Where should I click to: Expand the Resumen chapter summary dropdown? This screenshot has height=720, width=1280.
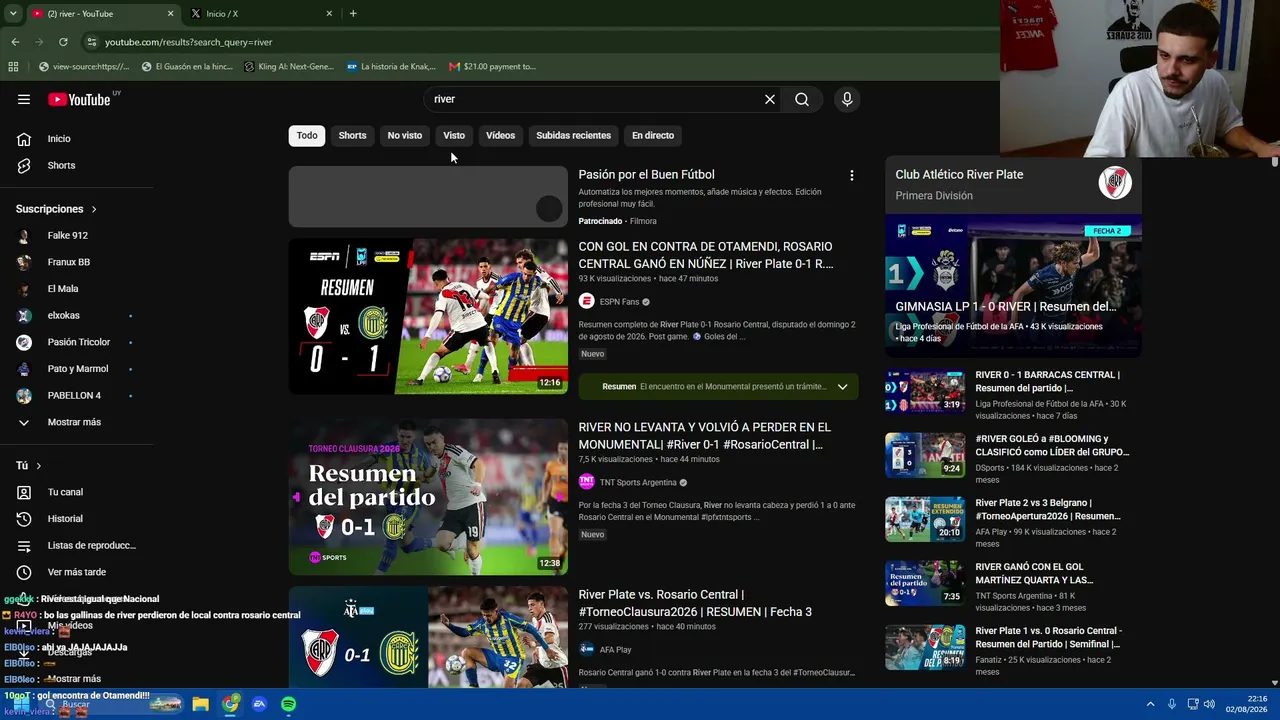842,387
